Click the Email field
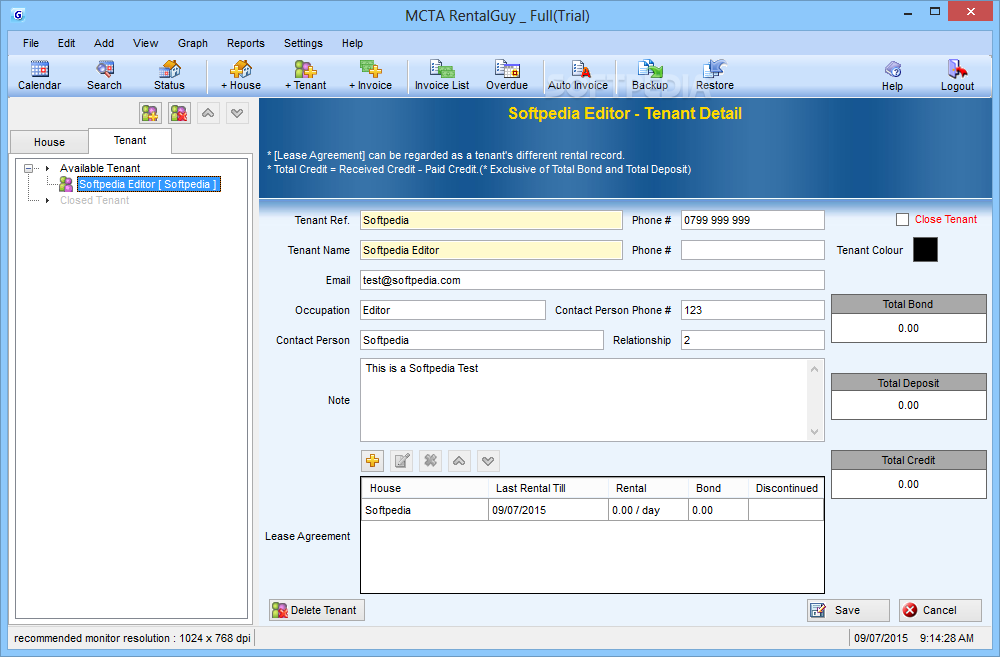 (x=592, y=280)
